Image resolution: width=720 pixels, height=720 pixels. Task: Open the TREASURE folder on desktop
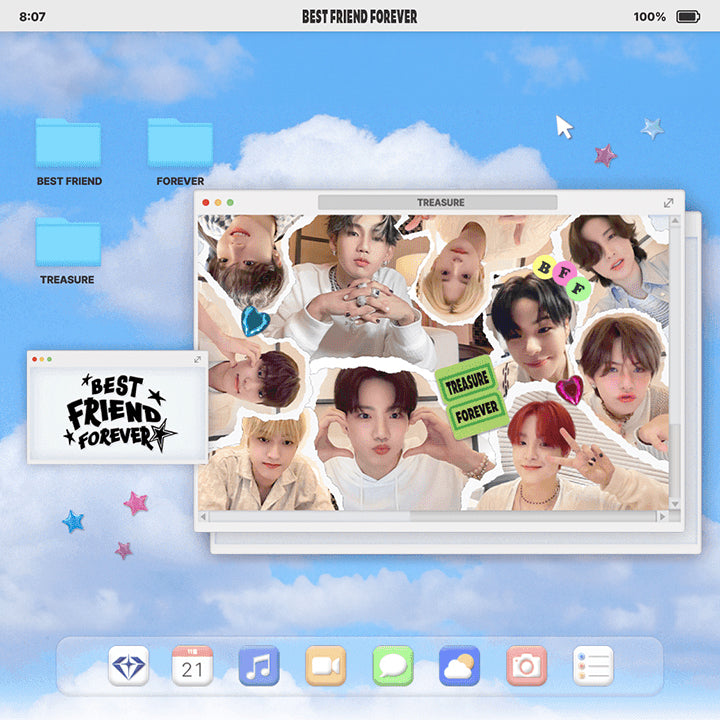[68, 242]
